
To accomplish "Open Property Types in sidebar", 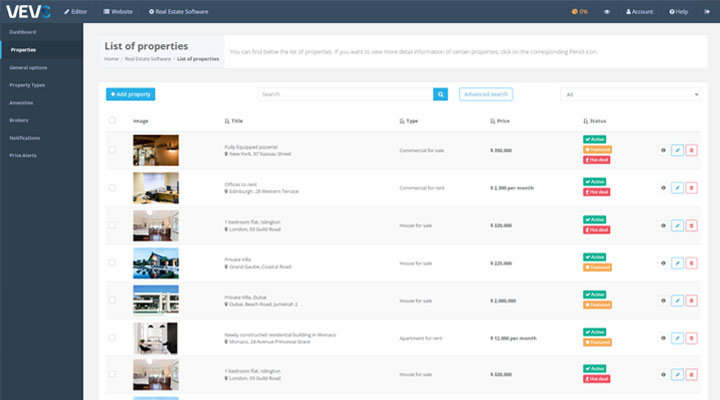I will pyautogui.click(x=27, y=85).
